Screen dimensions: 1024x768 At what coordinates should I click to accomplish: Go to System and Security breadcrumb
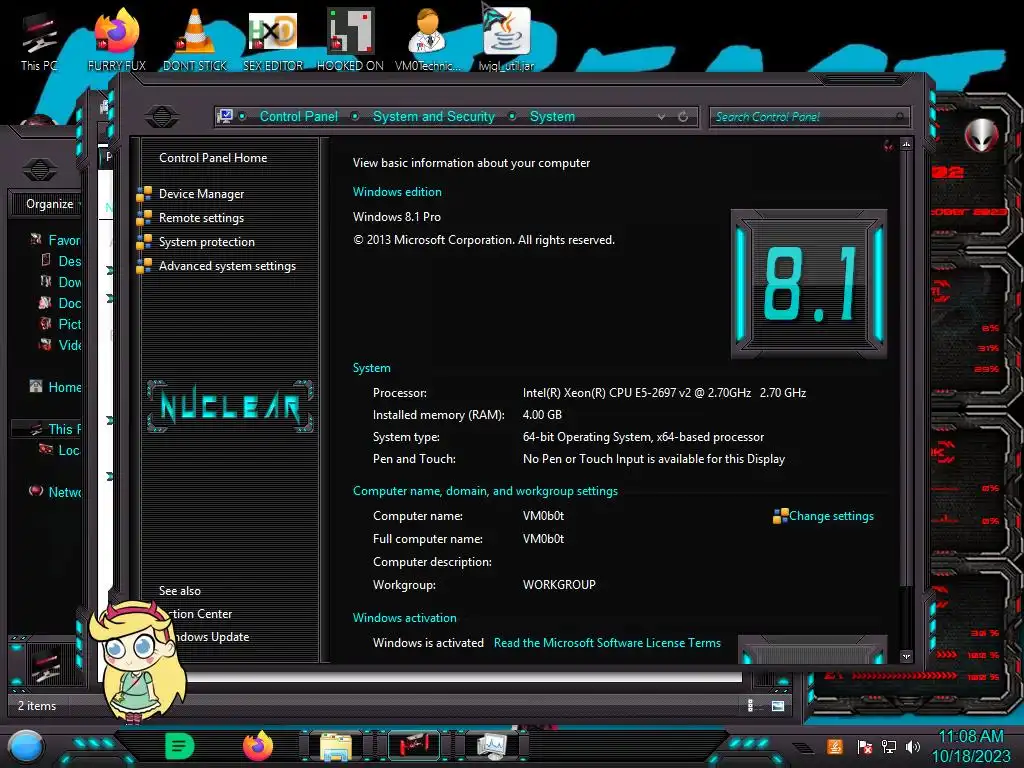click(434, 116)
